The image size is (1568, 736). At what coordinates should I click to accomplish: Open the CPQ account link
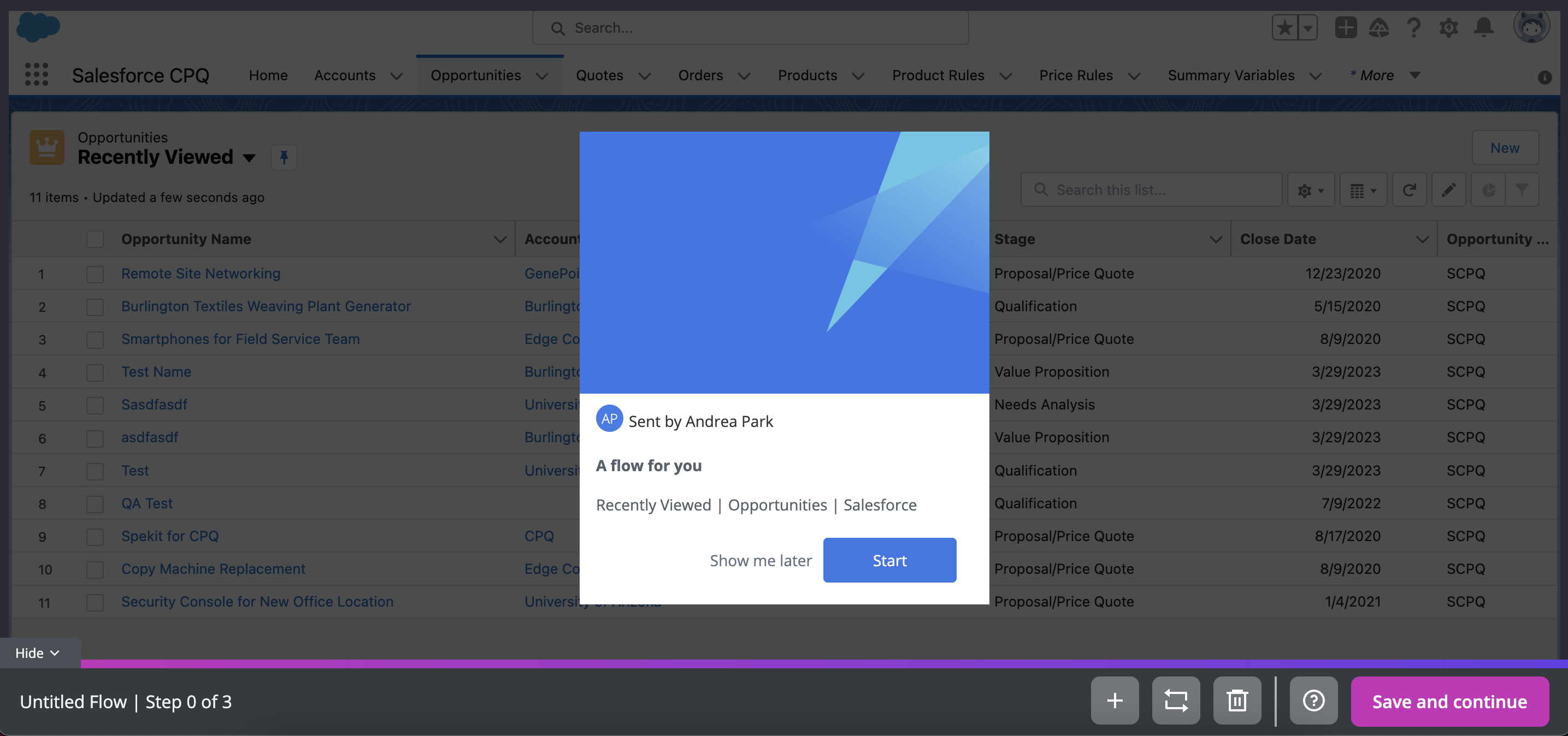(x=539, y=536)
